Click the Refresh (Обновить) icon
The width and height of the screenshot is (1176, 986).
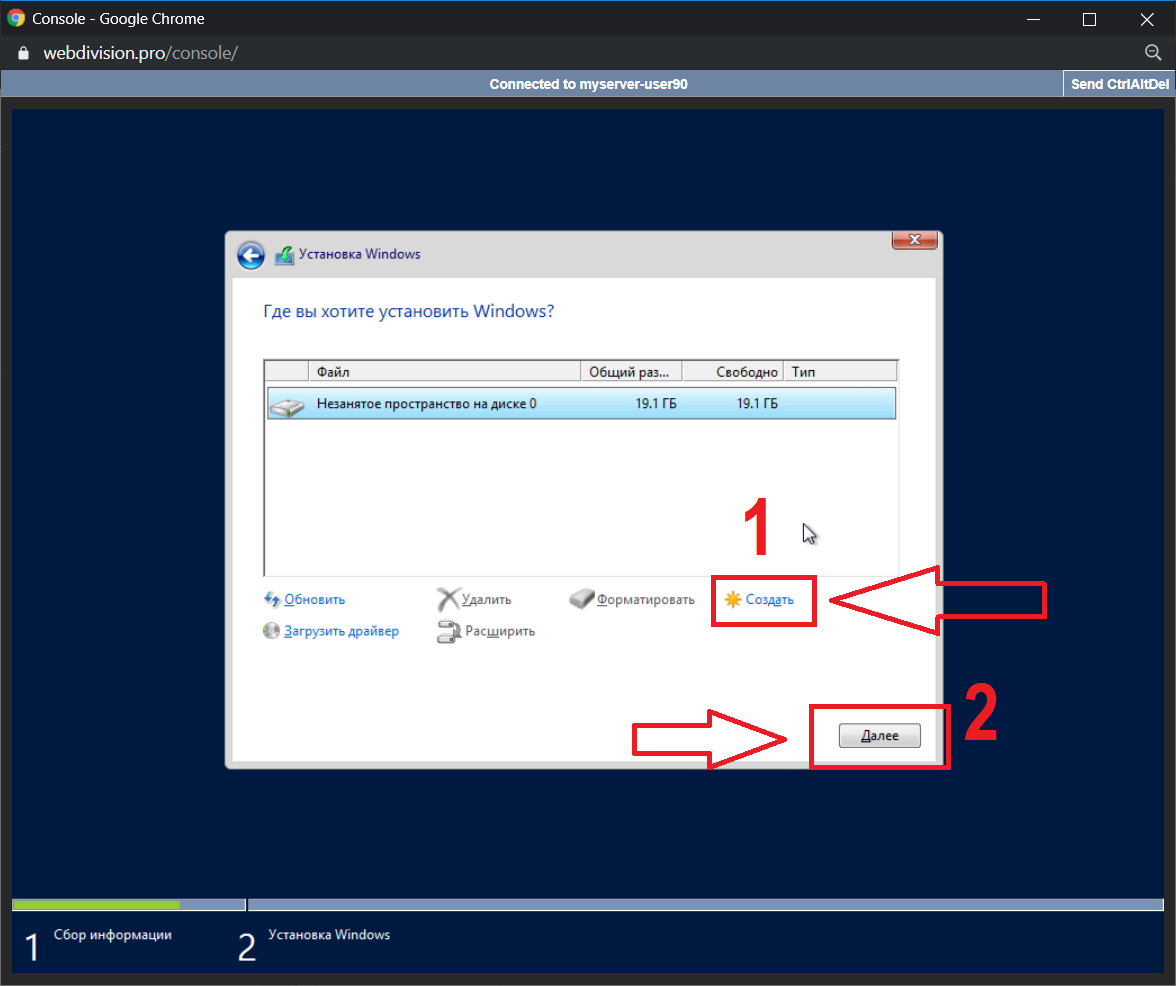click(272, 599)
